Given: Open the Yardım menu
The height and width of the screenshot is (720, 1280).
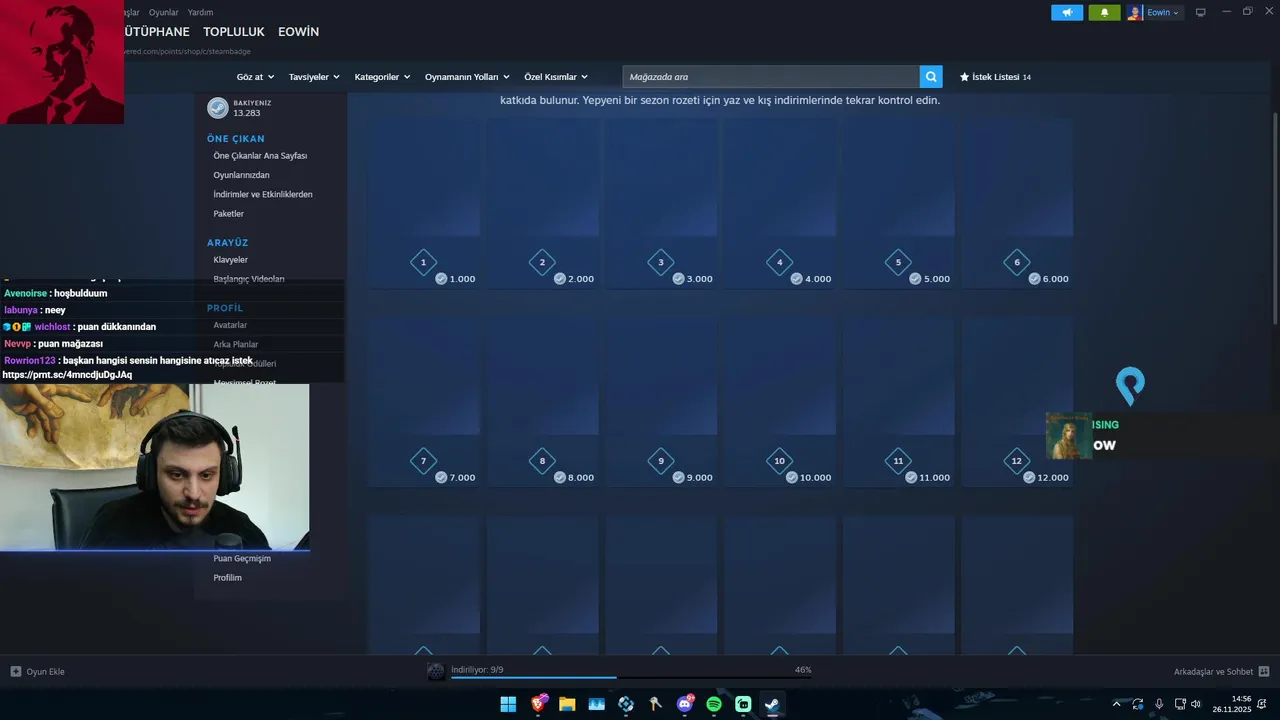Looking at the screenshot, I should (x=200, y=12).
